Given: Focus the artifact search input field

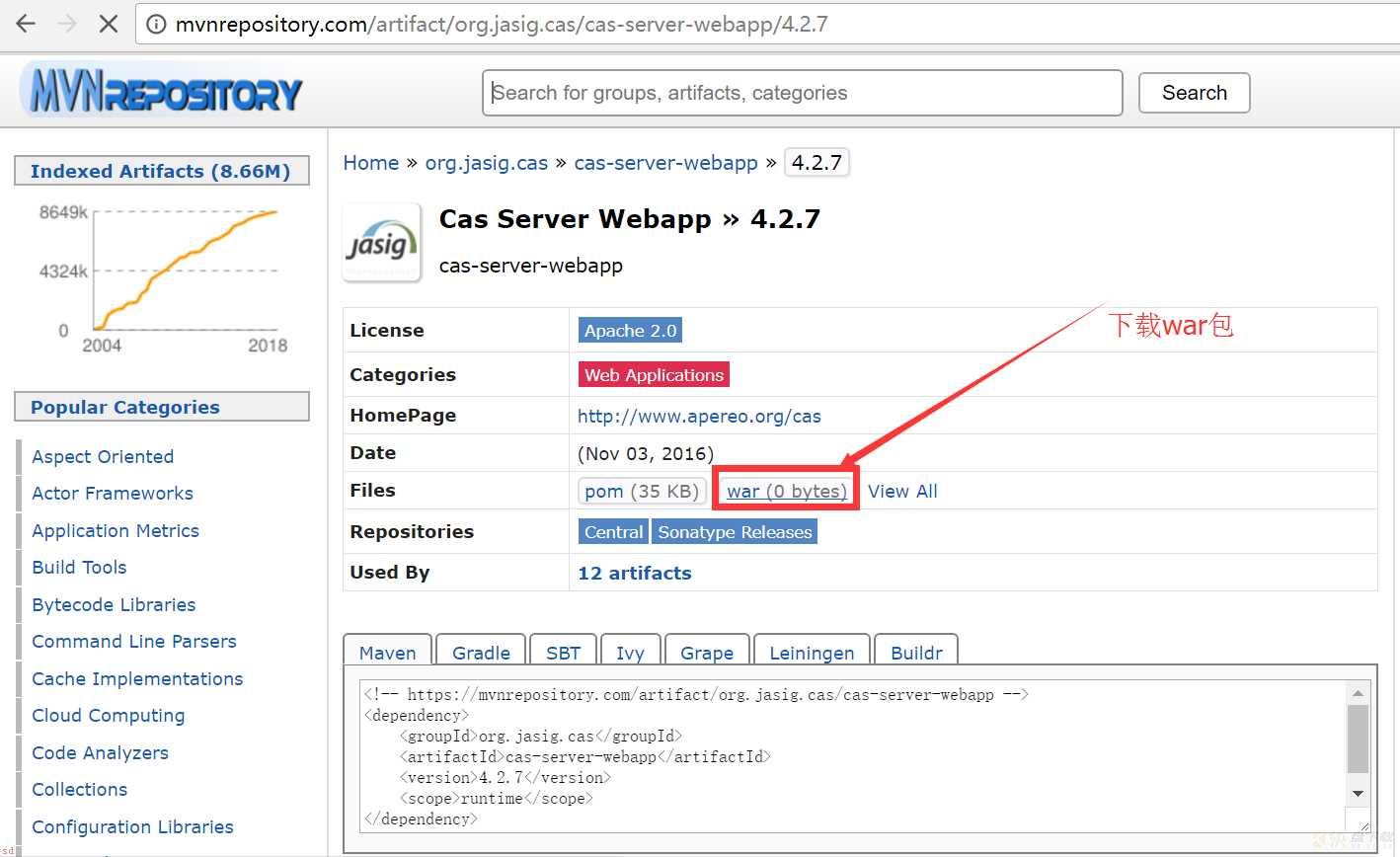Looking at the screenshot, I should 803,93.
